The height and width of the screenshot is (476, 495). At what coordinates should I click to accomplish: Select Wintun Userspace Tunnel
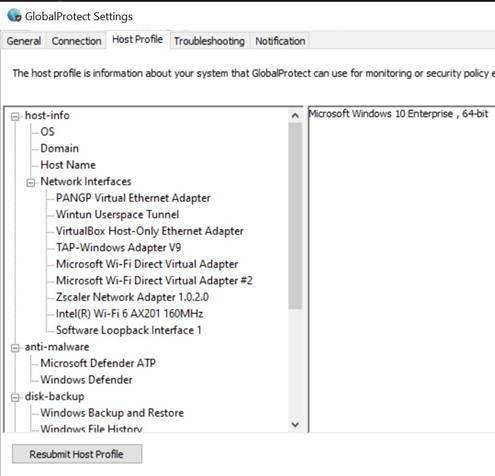pyautogui.click(x=118, y=214)
